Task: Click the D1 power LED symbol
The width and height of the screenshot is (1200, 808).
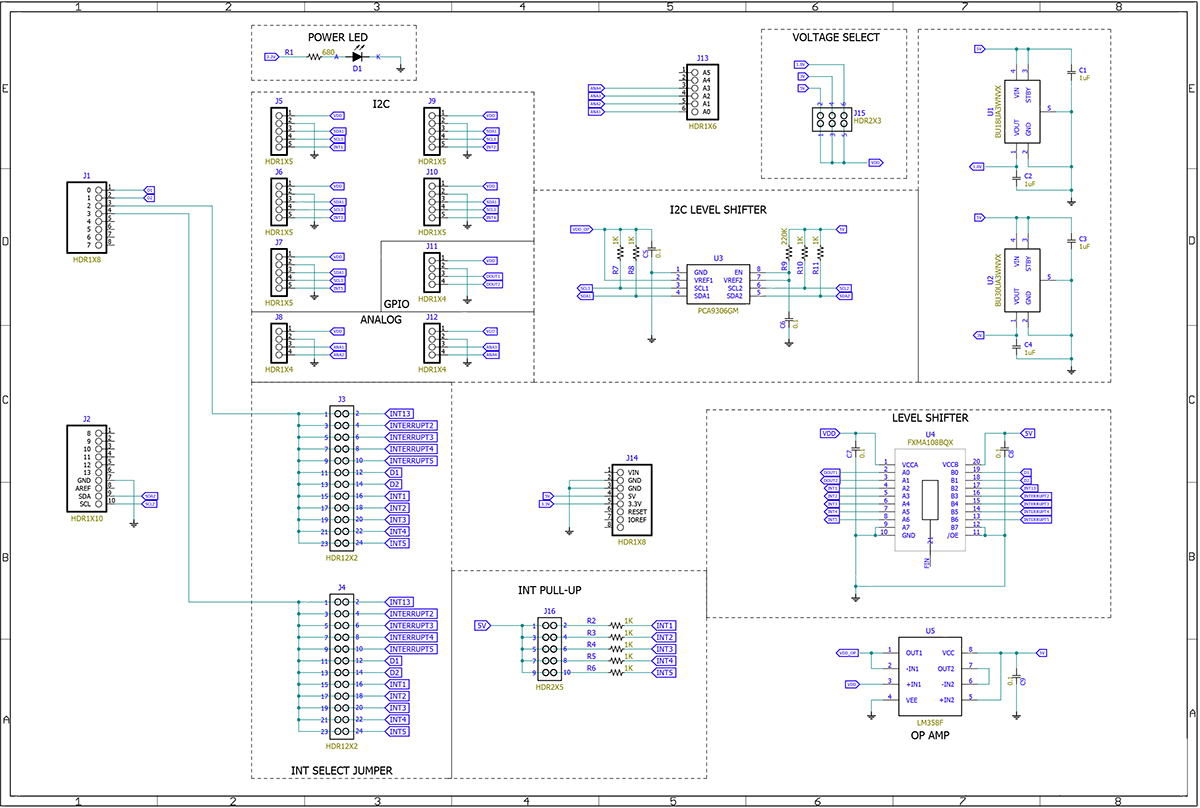Action: click(x=356, y=57)
